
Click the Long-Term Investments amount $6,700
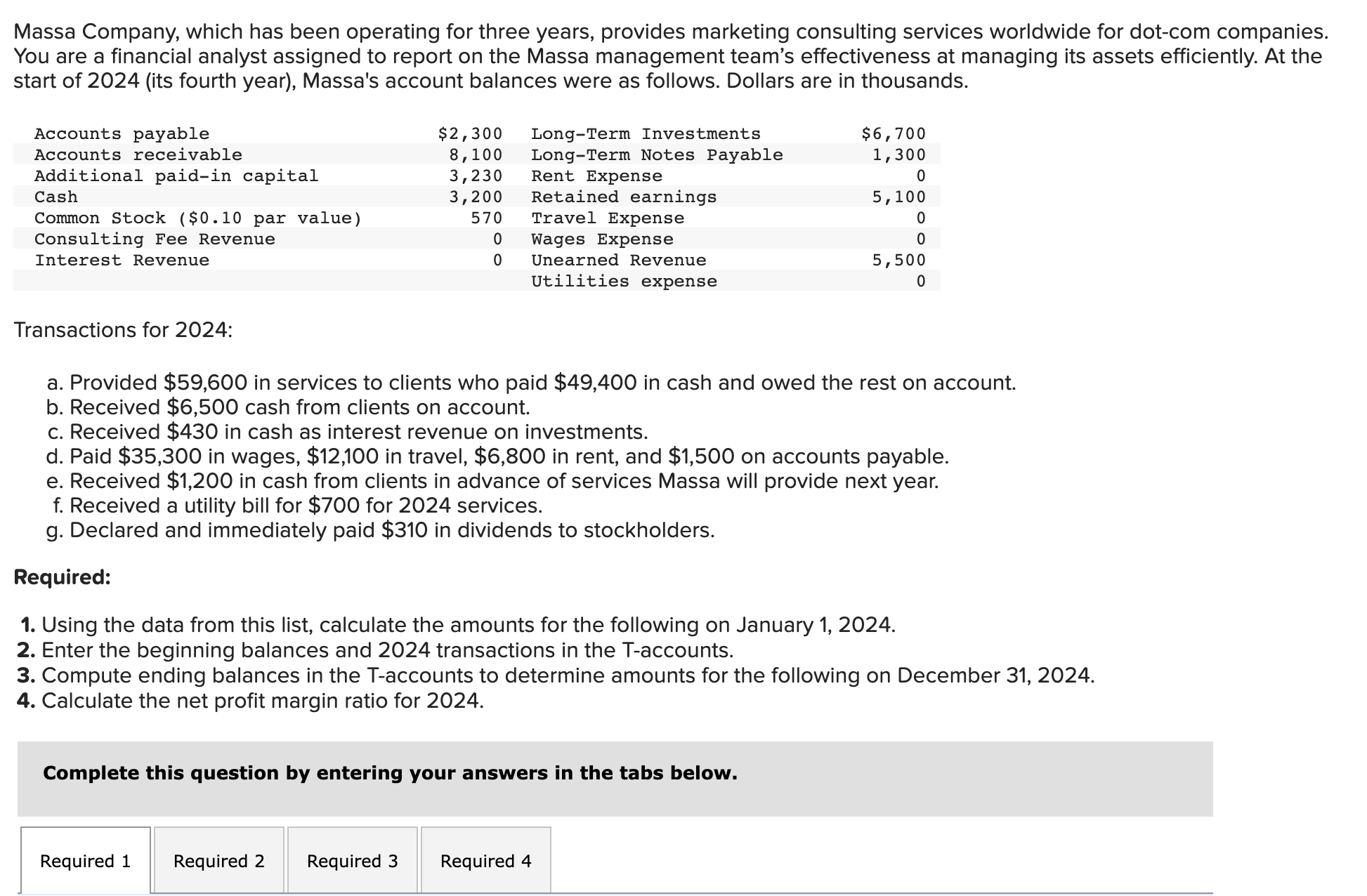pos(892,133)
